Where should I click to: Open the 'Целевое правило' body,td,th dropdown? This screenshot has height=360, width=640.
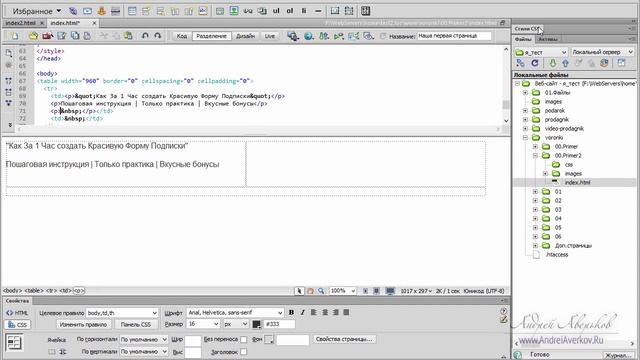pyautogui.click(x=122, y=313)
